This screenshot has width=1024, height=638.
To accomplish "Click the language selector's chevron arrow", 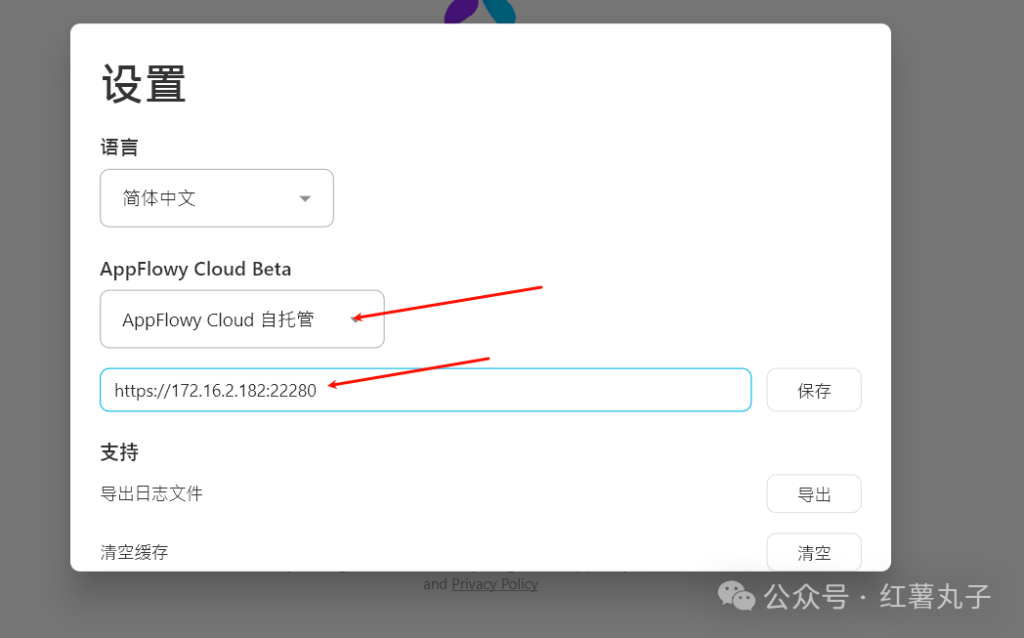I will click(304, 198).
